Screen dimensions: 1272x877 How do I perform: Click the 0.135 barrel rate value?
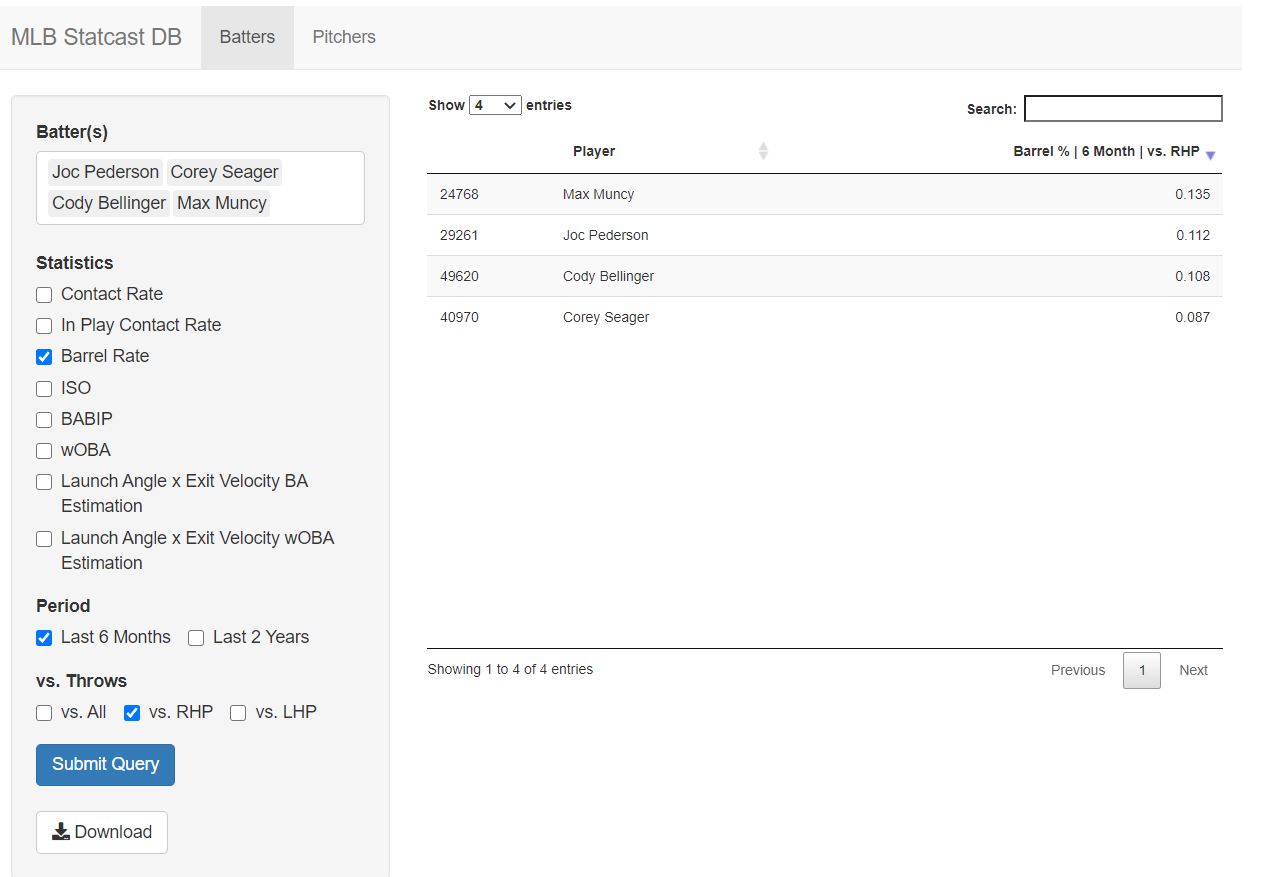[x=1192, y=194]
